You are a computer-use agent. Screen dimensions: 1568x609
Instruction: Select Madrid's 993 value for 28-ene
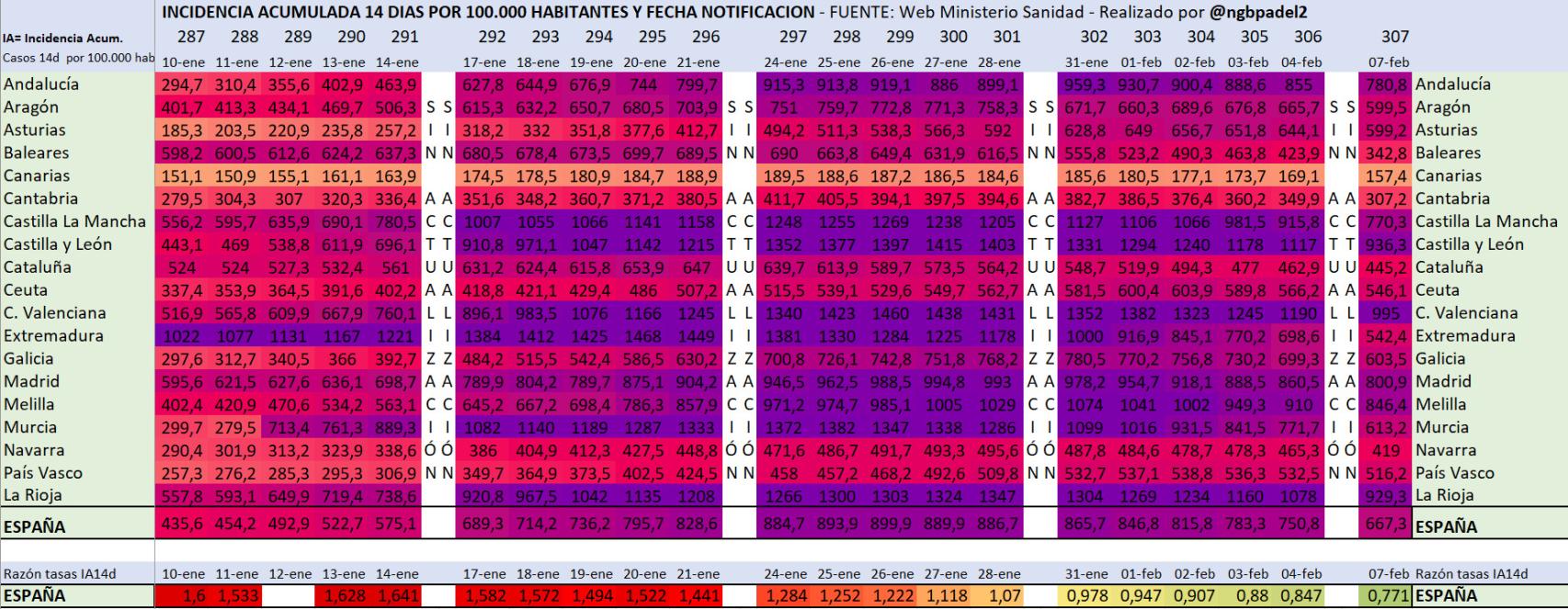(999, 381)
